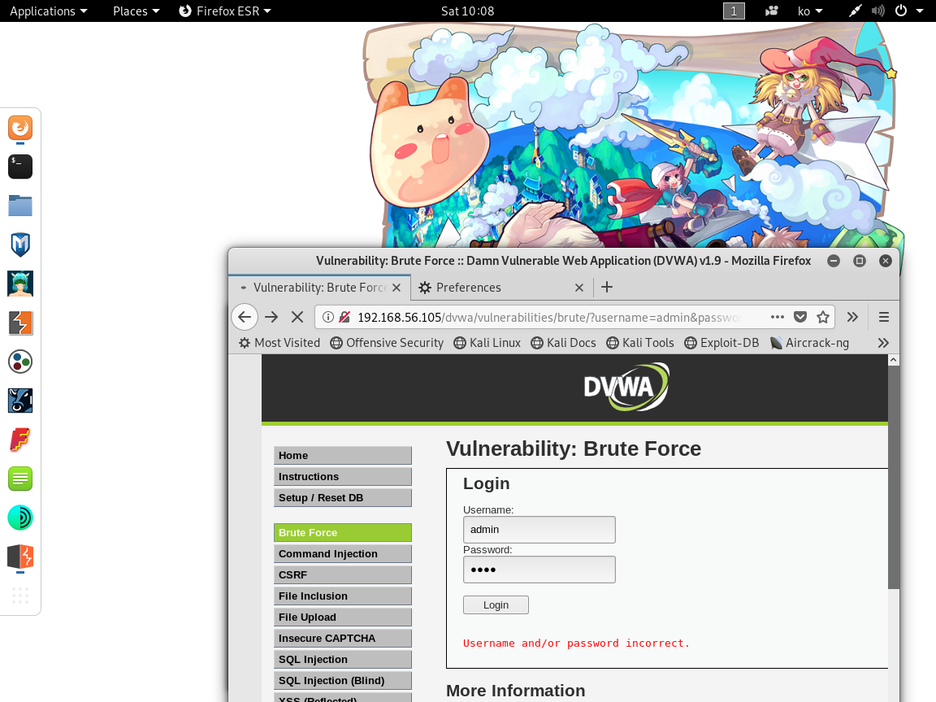Viewport: 936px width, 702px height.
Task: Open a new browser tab
Action: 607,287
